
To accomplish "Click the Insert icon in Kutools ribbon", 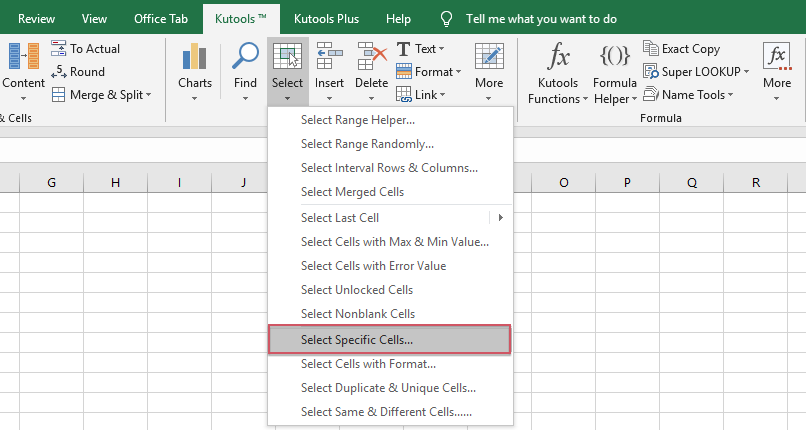I will tap(329, 60).
